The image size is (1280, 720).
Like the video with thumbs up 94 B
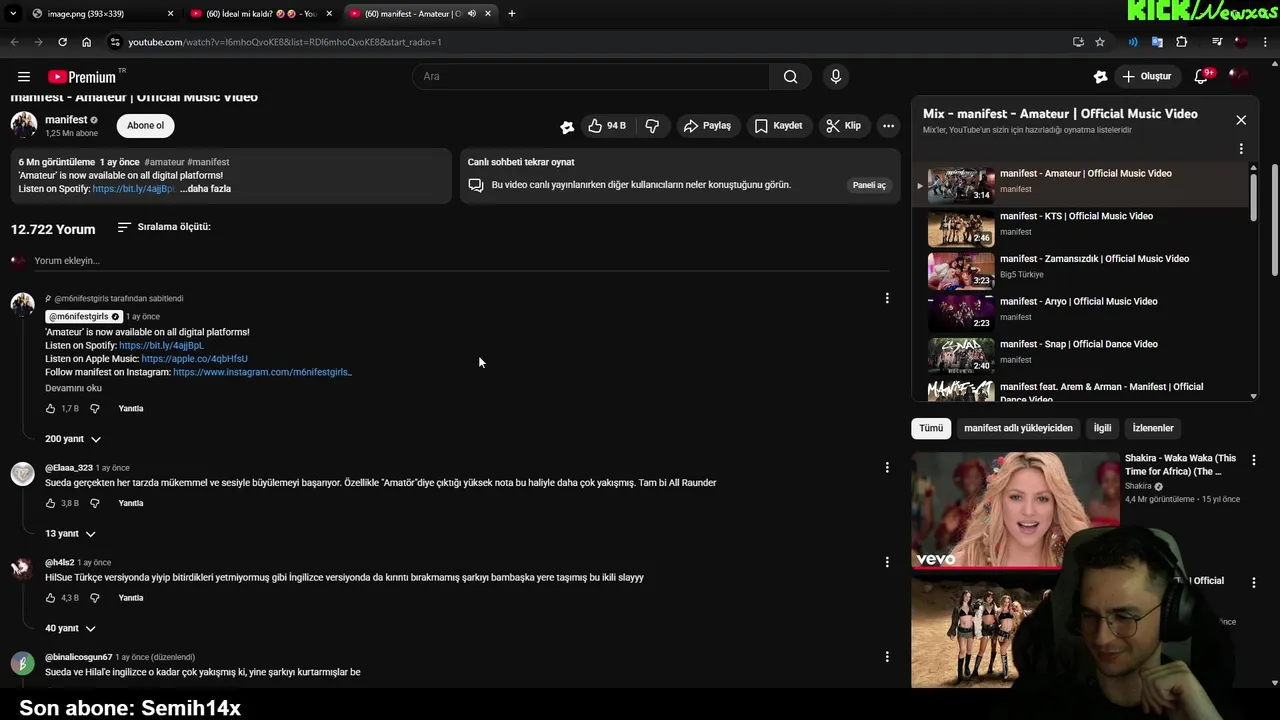(607, 126)
